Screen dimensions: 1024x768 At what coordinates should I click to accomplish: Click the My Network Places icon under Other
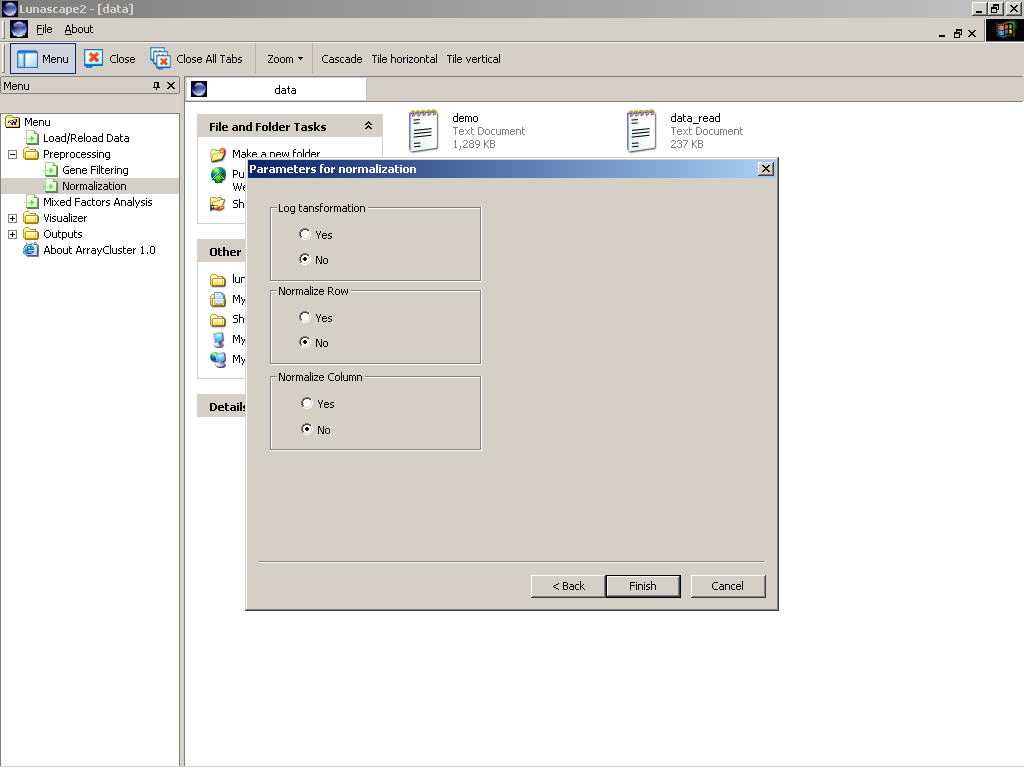(x=218, y=359)
